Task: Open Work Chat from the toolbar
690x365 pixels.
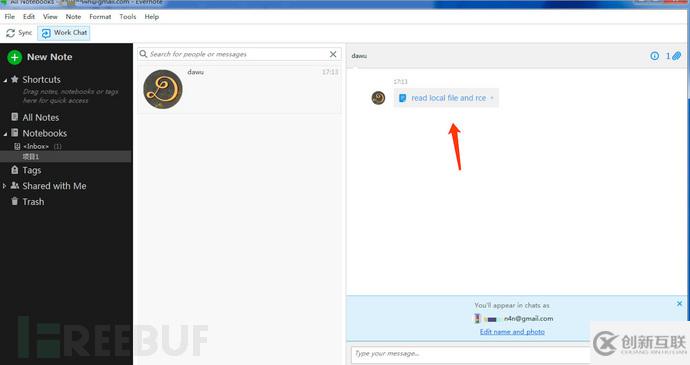Action: 64,33
